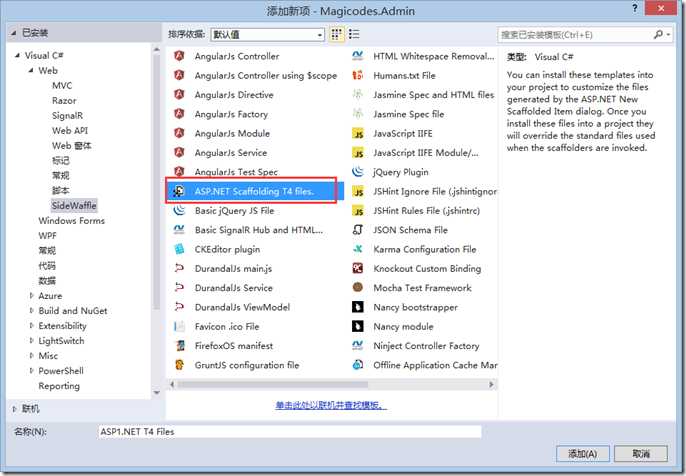This screenshot has height=476, width=686.
Task: Switch to medium icons grid view
Action: (x=336, y=34)
